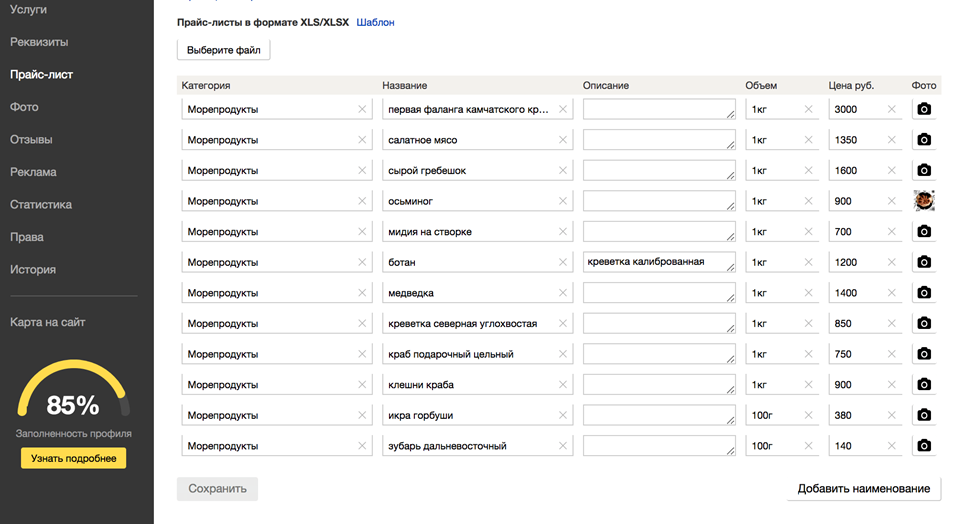Clear price 3000 with X icon
Image resolution: width=974 pixels, height=524 pixels.
pyautogui.click(x=891, y=109)
